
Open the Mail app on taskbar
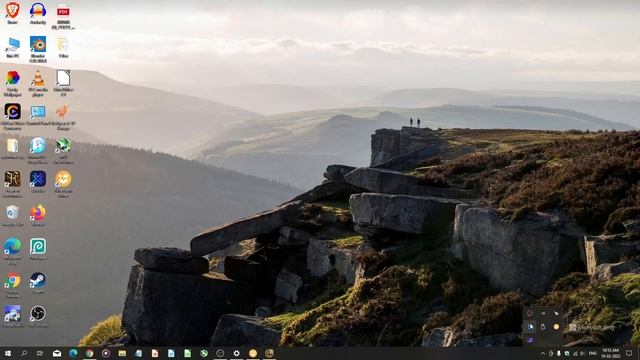pos(57,353)
